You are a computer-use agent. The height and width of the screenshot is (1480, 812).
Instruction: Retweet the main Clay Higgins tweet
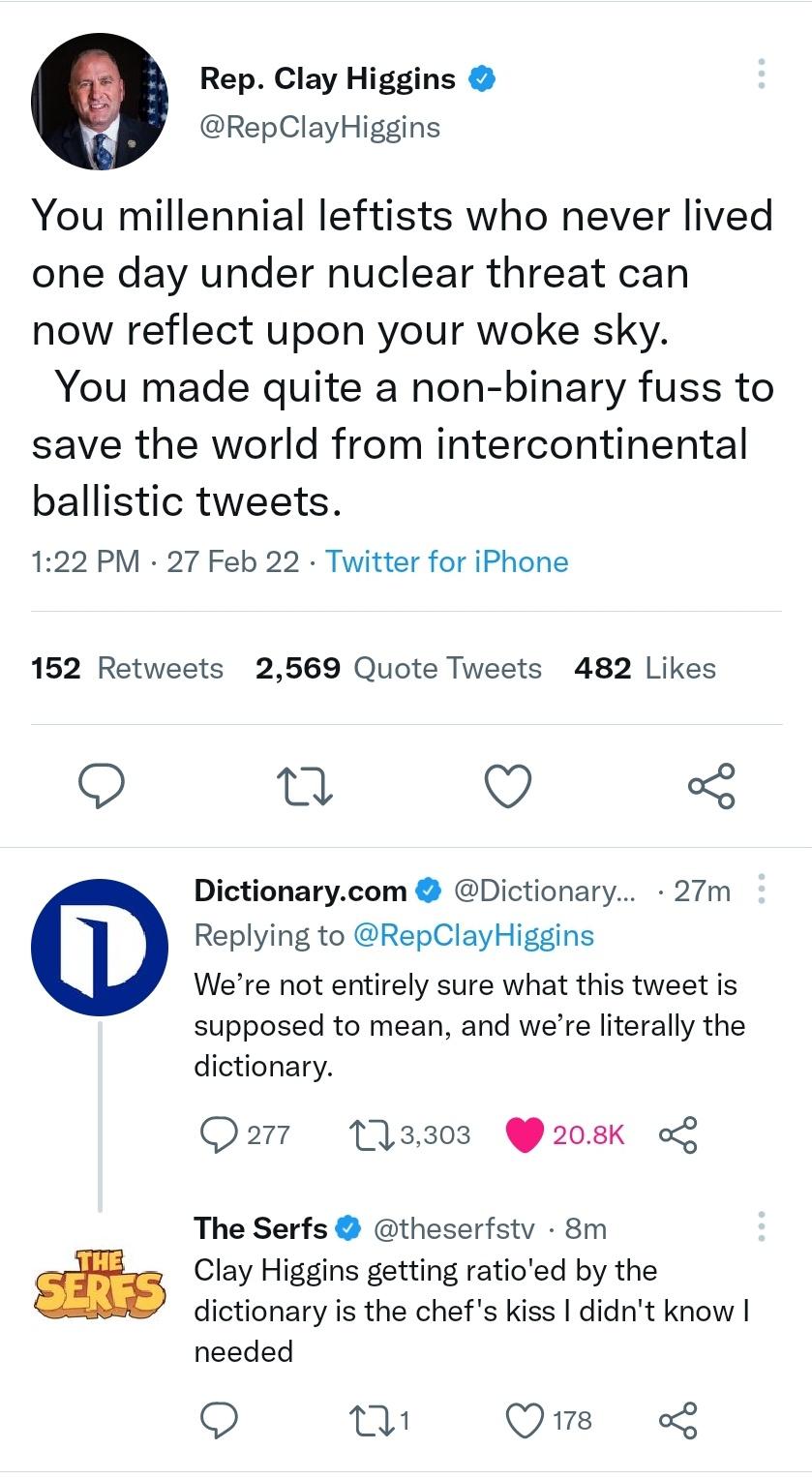[x=305, y=786]
